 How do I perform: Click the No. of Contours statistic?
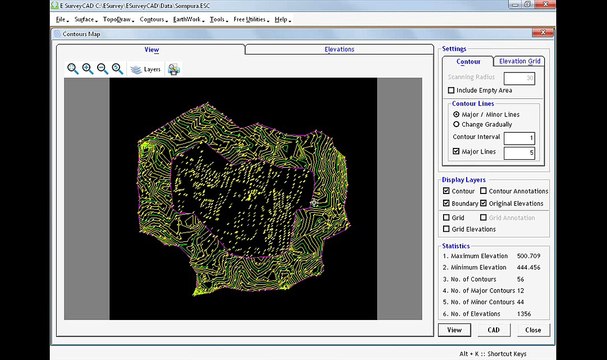coord(483,279)
